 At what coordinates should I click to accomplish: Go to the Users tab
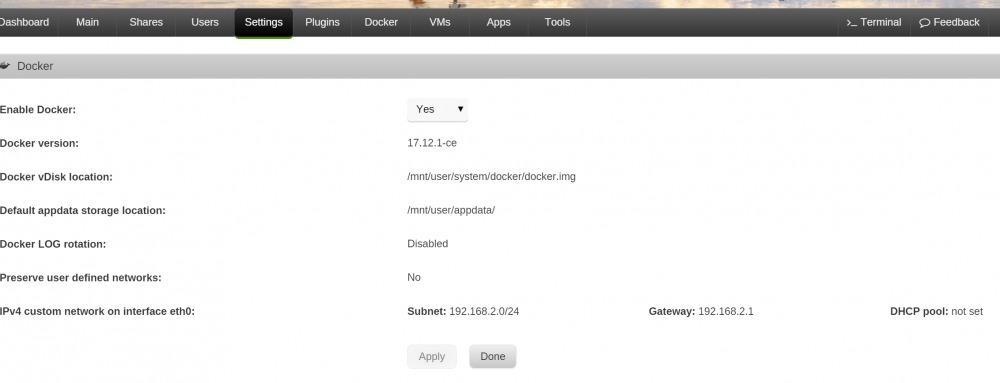205,22
